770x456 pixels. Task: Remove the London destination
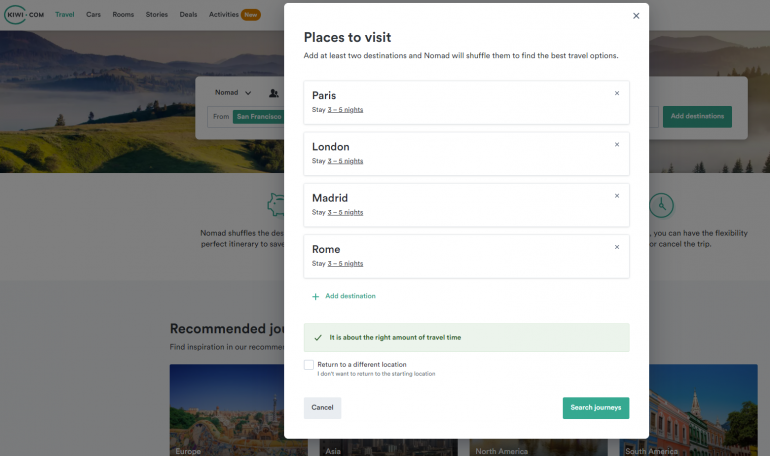617,144
